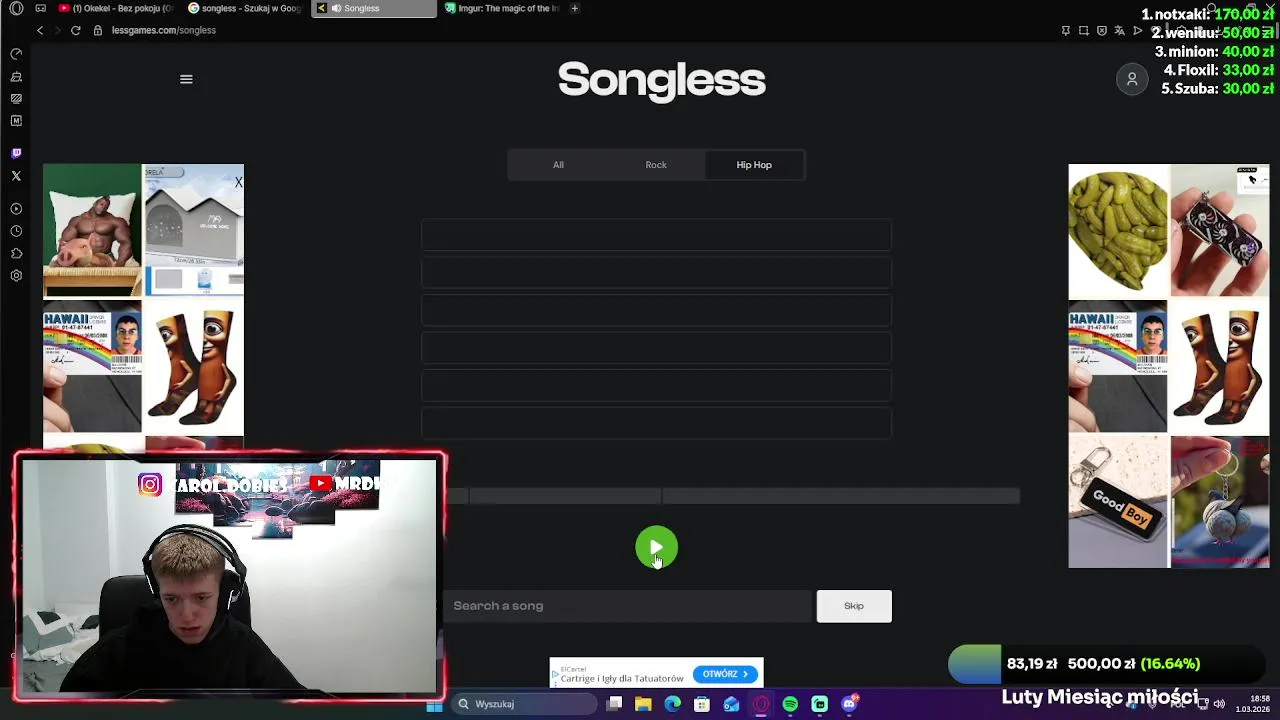Open settings gear in Opera sidebar
Image resolution: width=1280 pixels, height=720 pixels.
tap(16, 276)
